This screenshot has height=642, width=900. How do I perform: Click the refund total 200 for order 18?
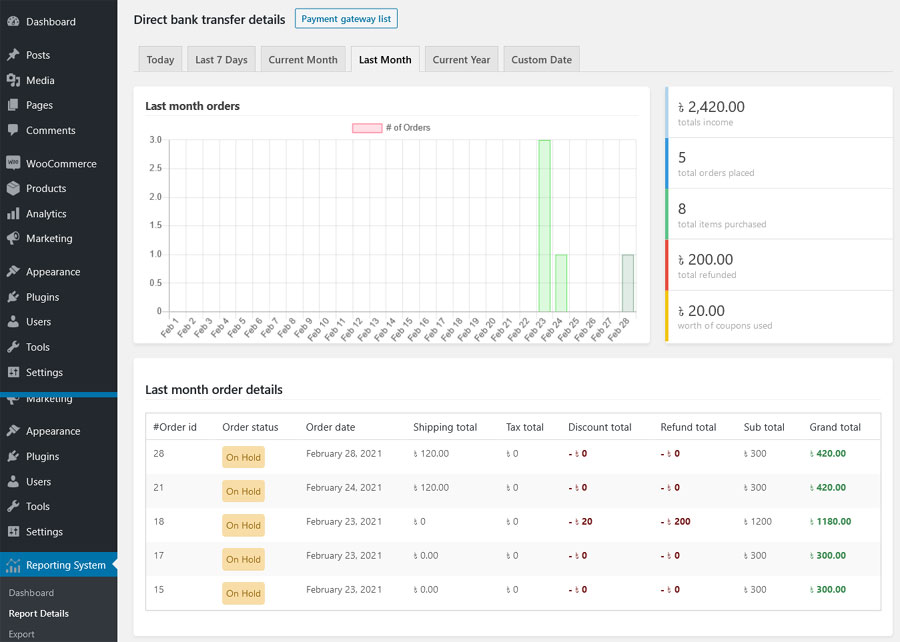tap(676, 522)
